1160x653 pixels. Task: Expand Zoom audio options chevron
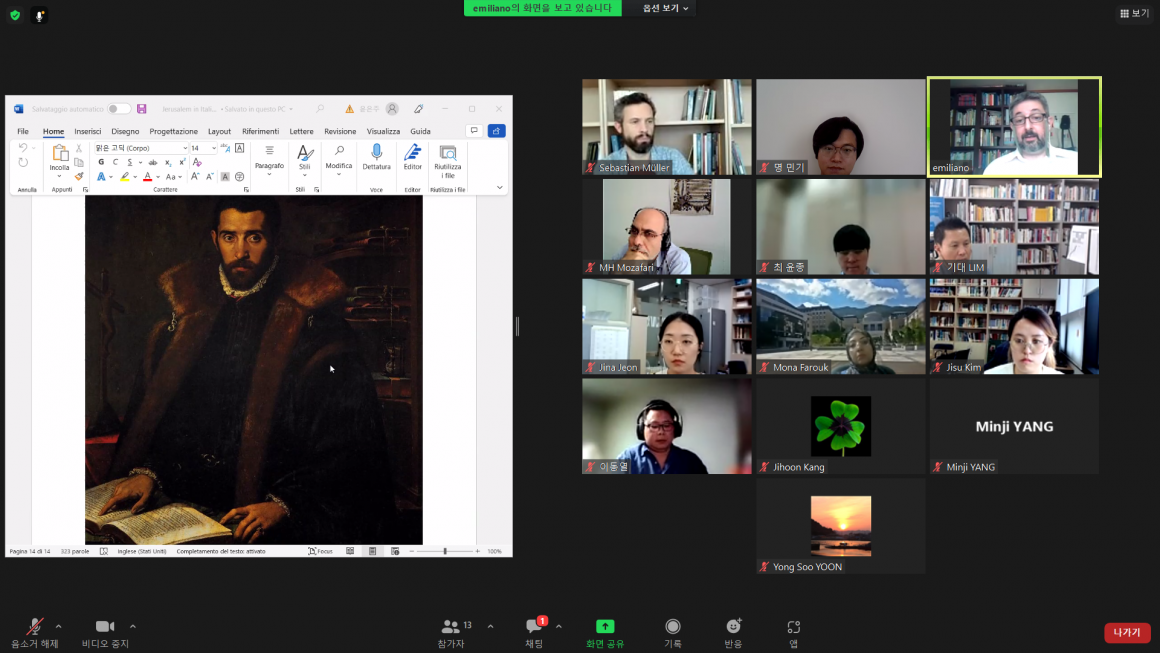pyautogui.click(x=58, y=626)
